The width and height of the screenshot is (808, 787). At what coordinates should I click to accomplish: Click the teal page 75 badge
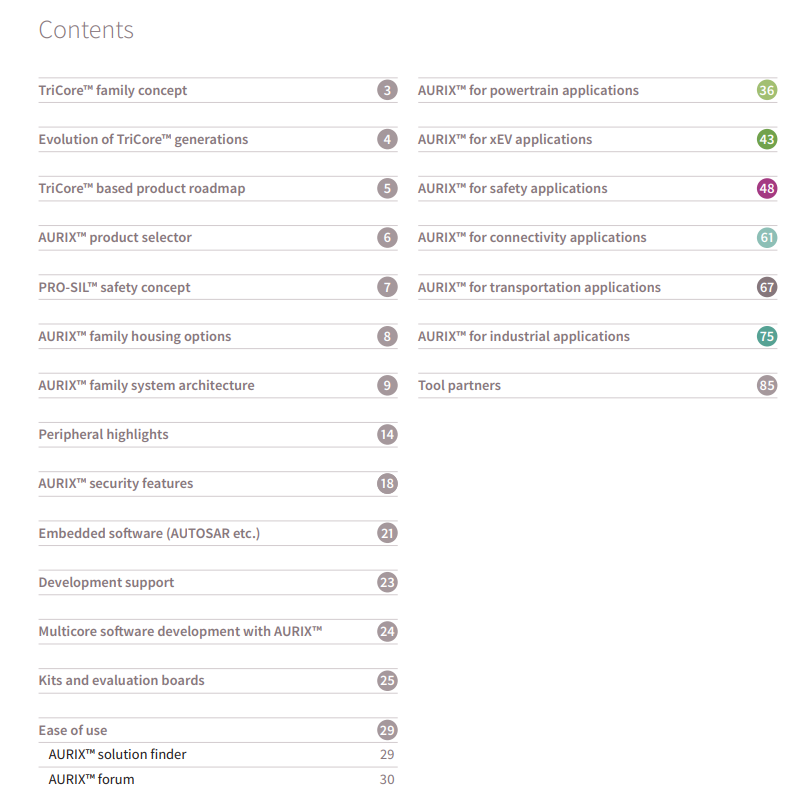coord(767,337)
